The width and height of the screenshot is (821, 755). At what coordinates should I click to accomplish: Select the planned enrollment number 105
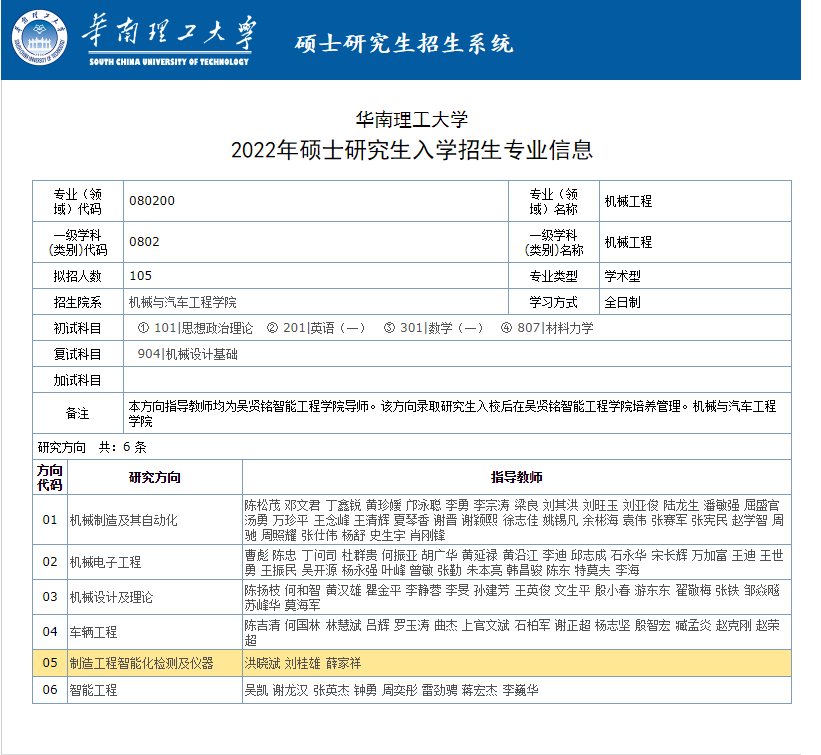[x=140, y=276]
